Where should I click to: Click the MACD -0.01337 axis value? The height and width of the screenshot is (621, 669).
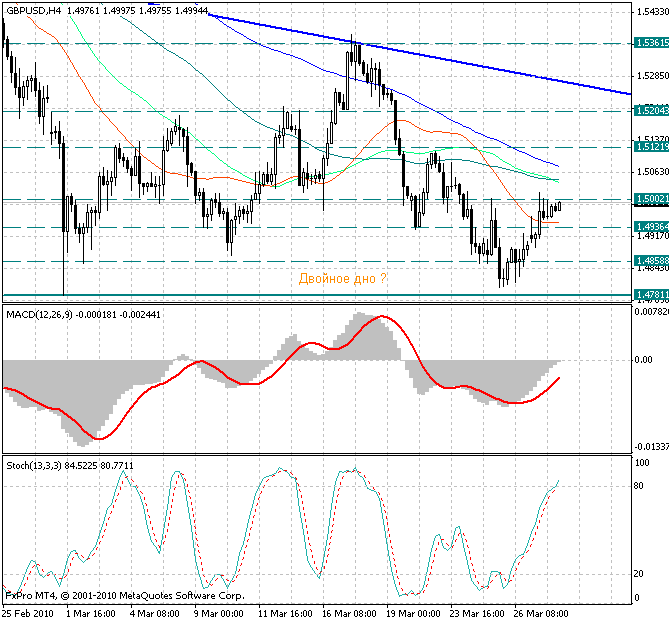652,446
